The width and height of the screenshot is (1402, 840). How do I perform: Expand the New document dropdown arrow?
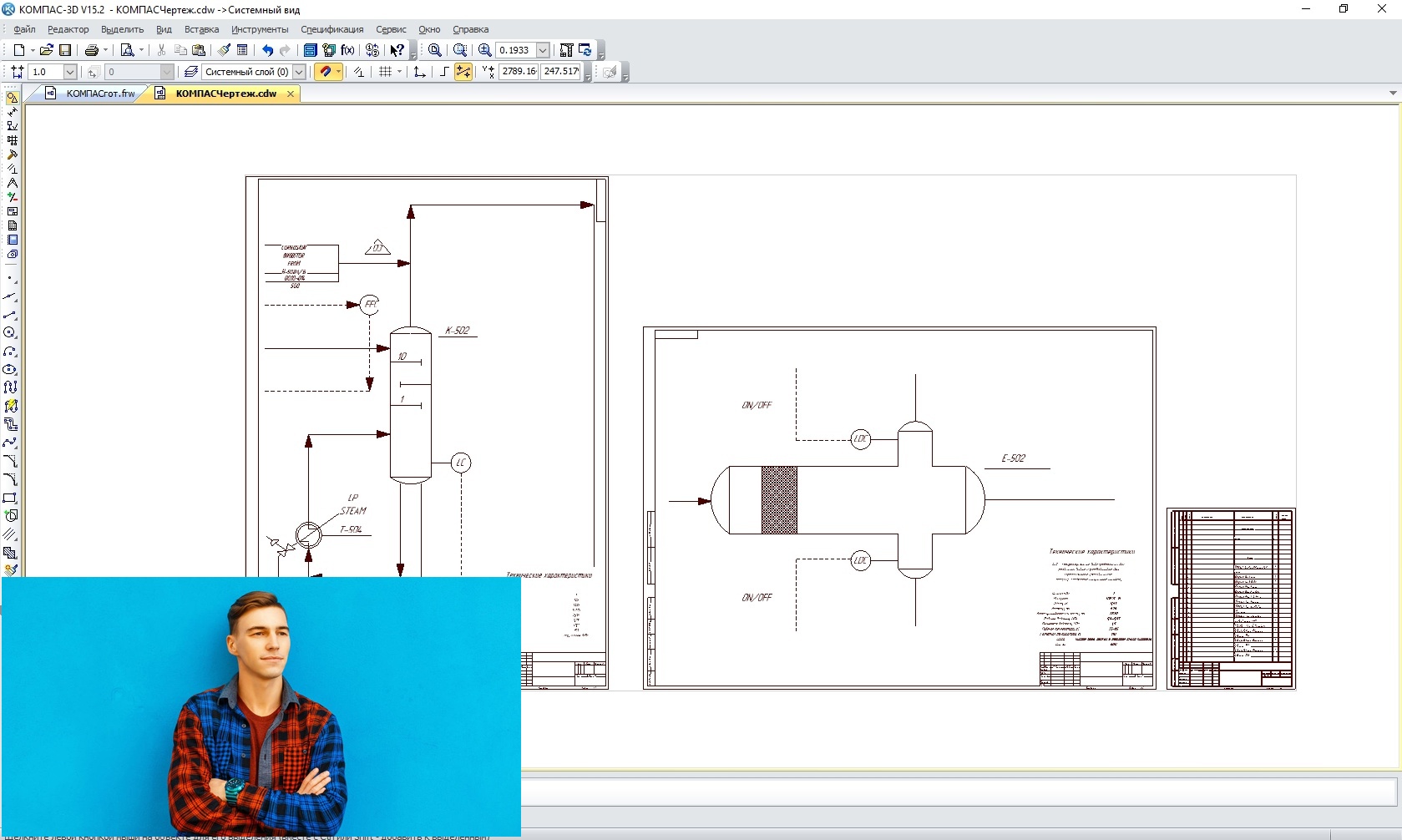[x=33, y=50]
